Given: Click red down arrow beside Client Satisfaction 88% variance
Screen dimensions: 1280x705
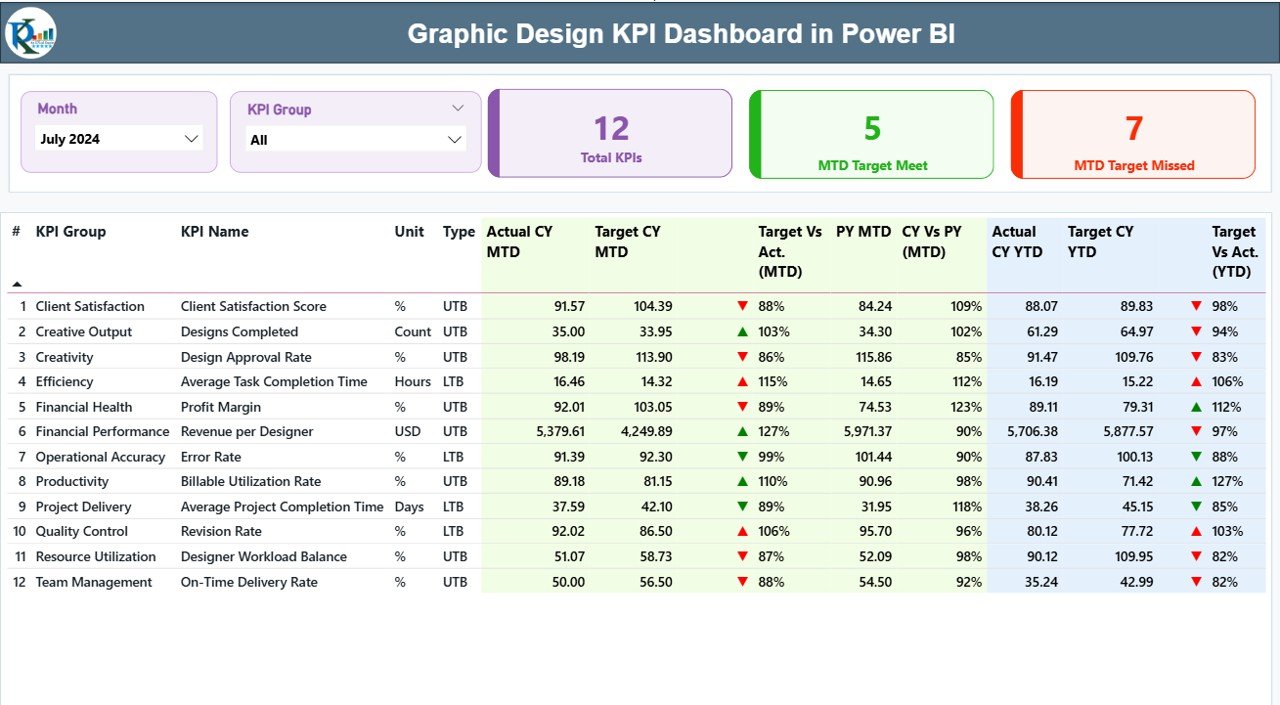Looking at the screenshot, I should [x=741, y=306].
